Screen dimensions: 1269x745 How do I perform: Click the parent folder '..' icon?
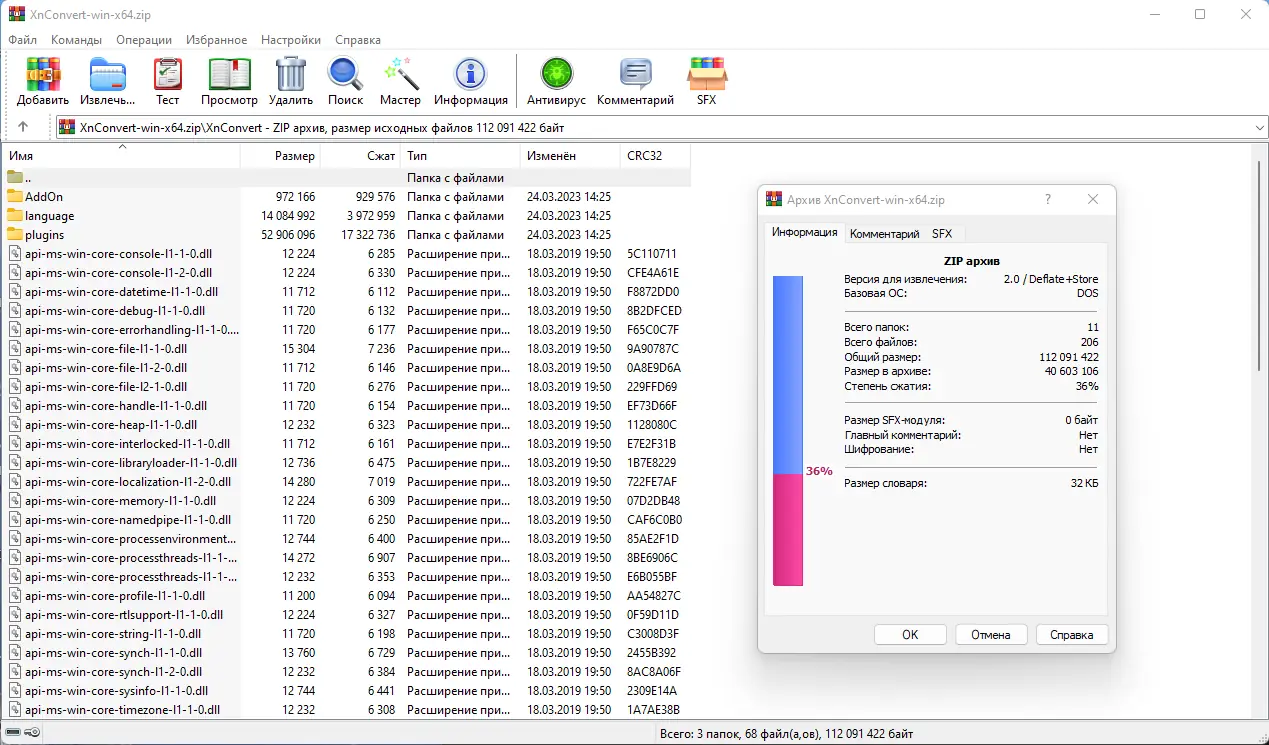15,178
